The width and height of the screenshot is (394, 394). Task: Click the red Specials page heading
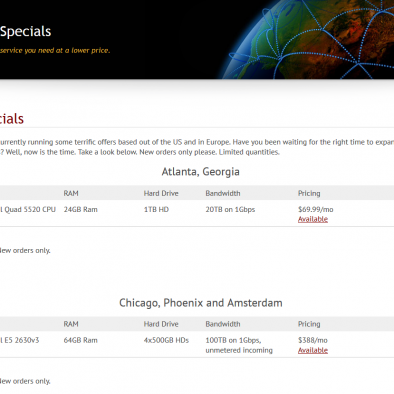(x=12, y=119)
